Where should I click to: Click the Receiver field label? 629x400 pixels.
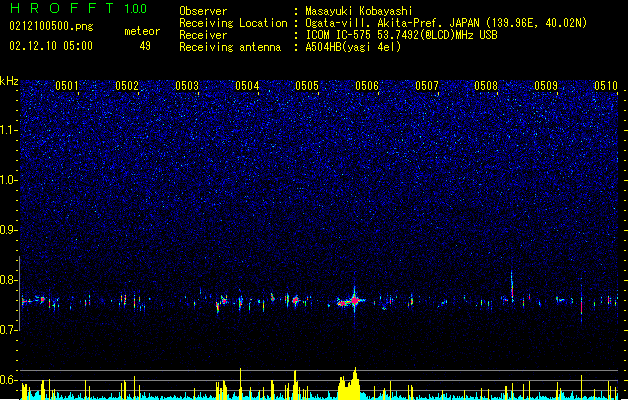(203, 35)
